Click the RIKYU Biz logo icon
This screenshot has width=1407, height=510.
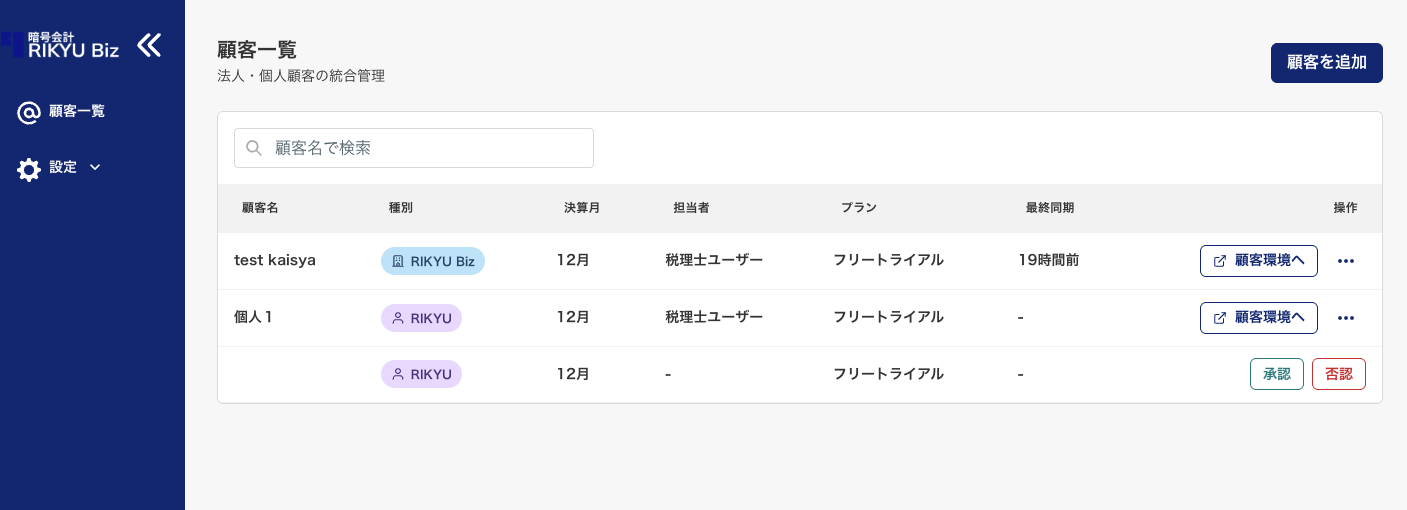click(13, 44)
